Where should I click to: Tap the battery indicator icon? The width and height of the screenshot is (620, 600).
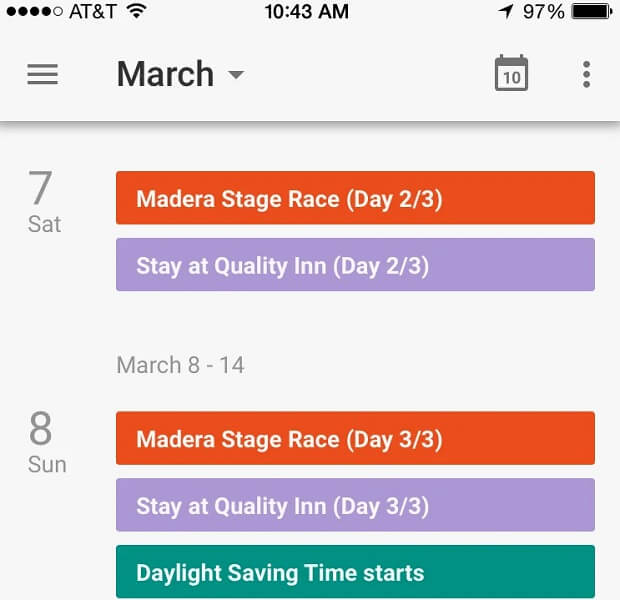point(592,13)
